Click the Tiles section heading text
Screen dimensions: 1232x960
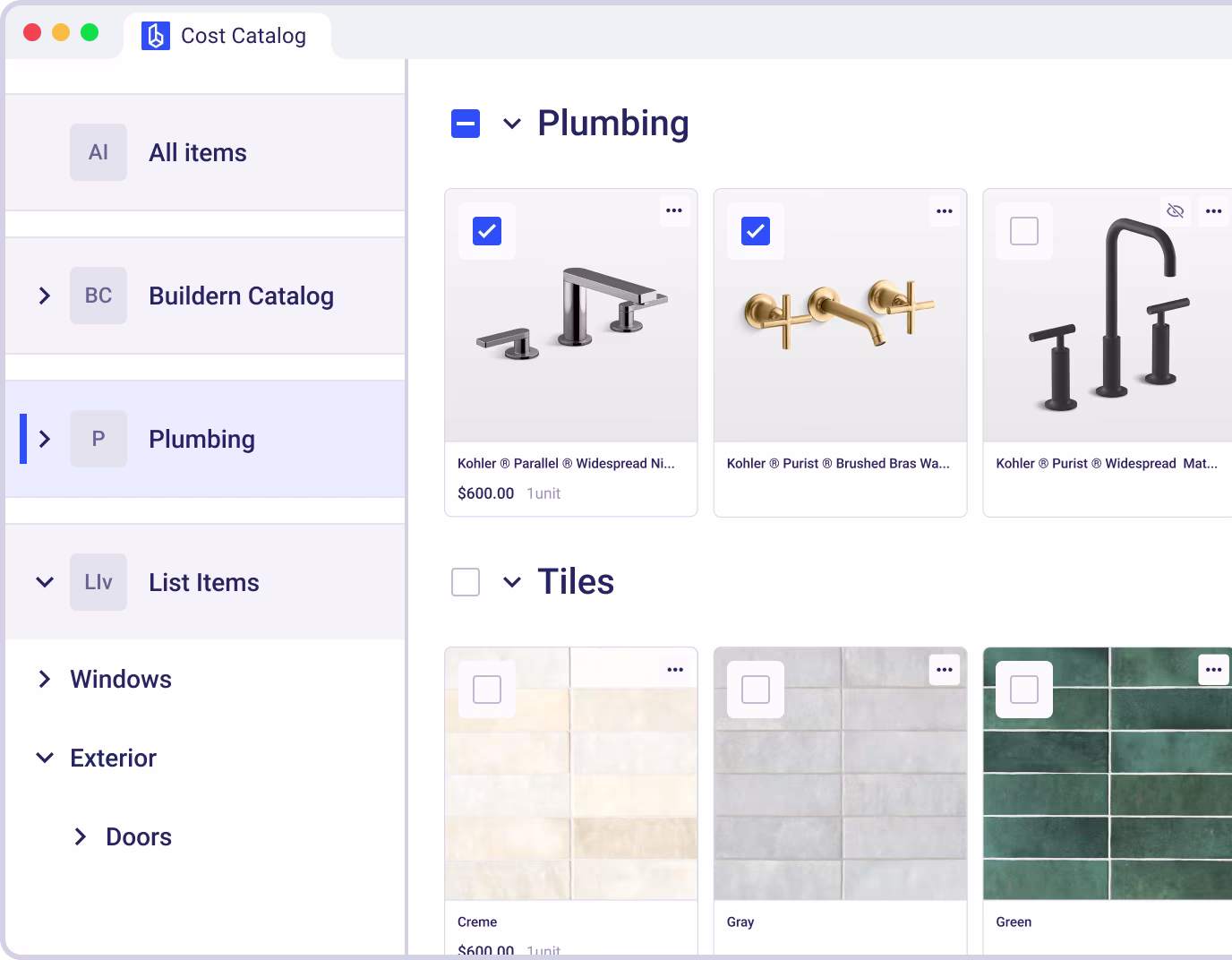[576, 582]
